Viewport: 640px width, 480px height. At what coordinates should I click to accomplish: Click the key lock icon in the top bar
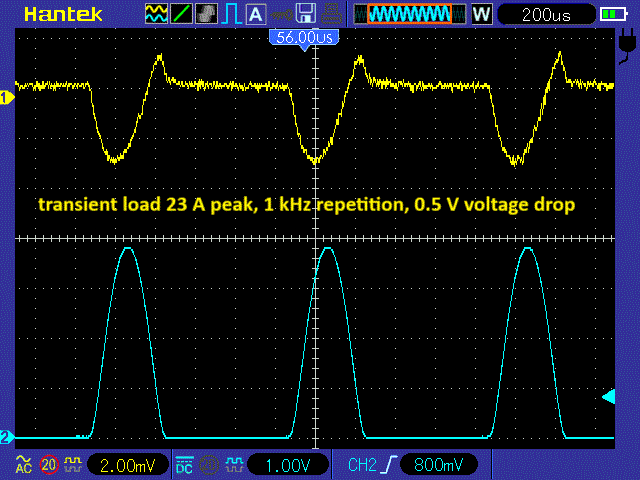(281, 15)
